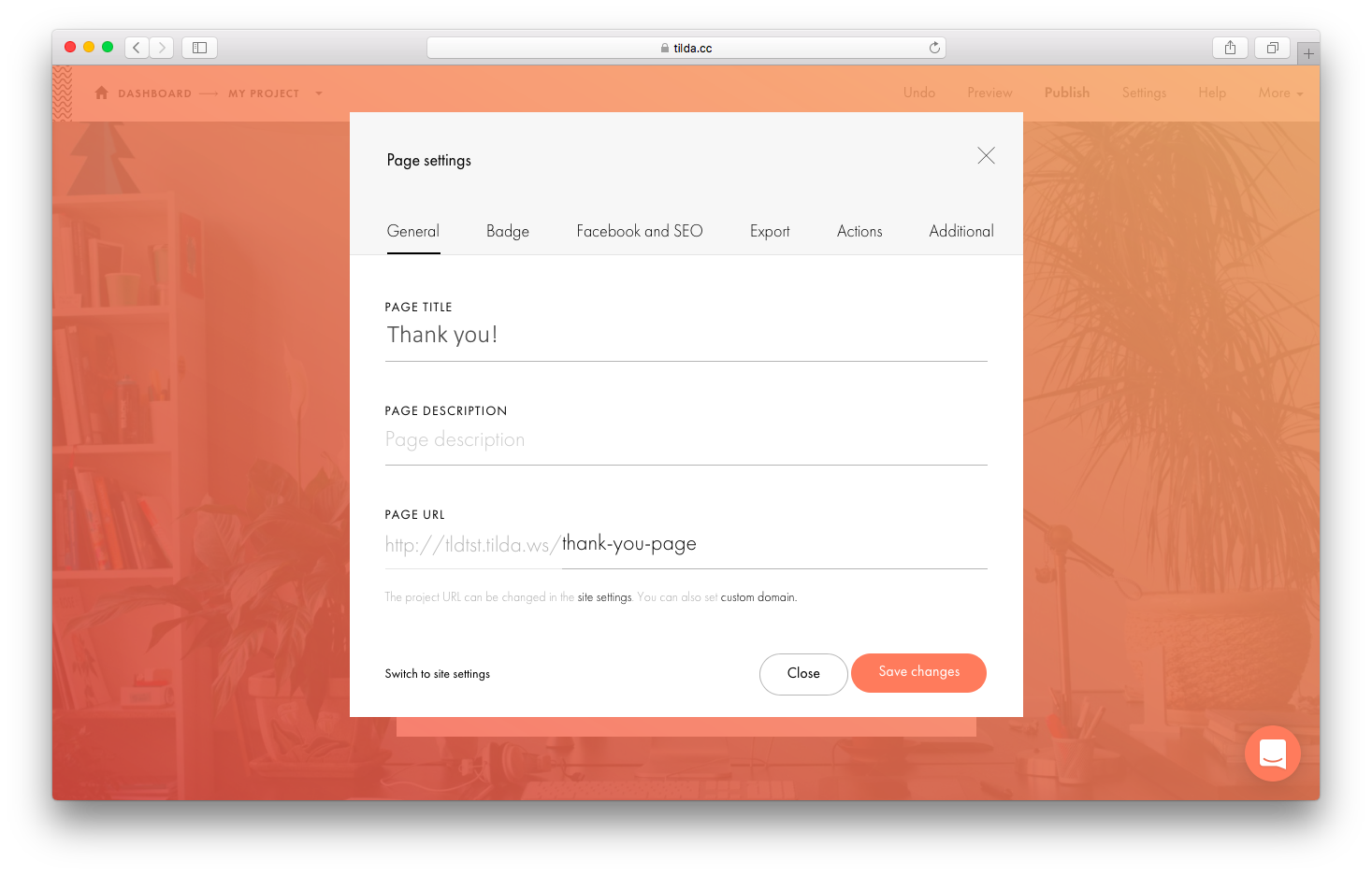Switch to the Export tab

click(x=769, y=231)
